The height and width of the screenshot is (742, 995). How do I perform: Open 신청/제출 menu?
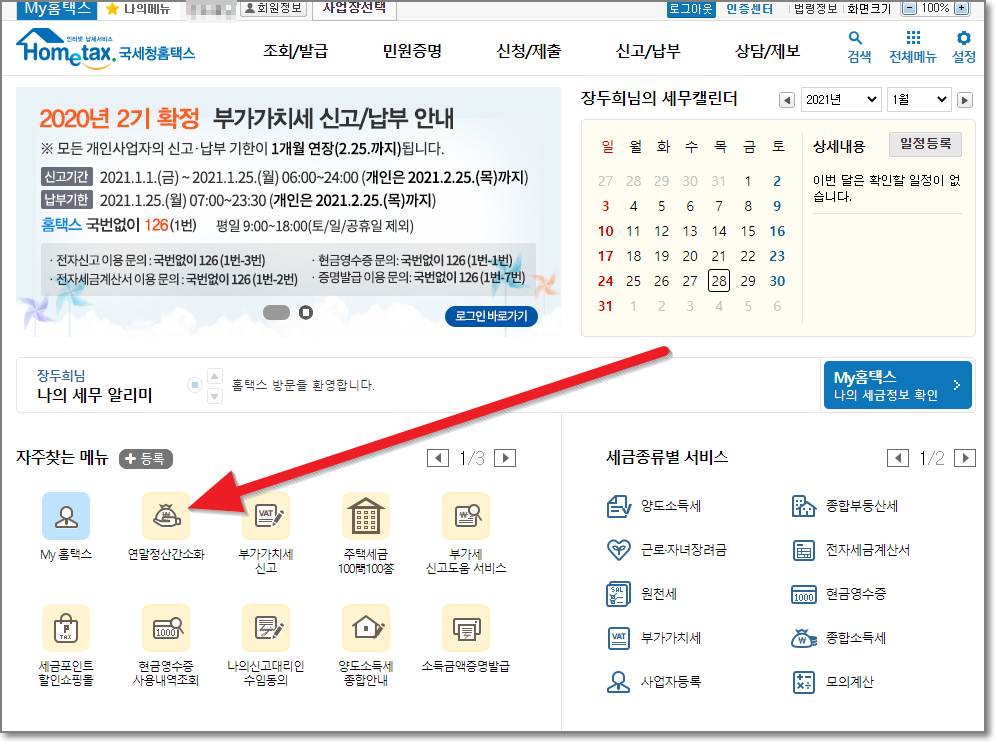pyautogui.click(x=529, y=51)
